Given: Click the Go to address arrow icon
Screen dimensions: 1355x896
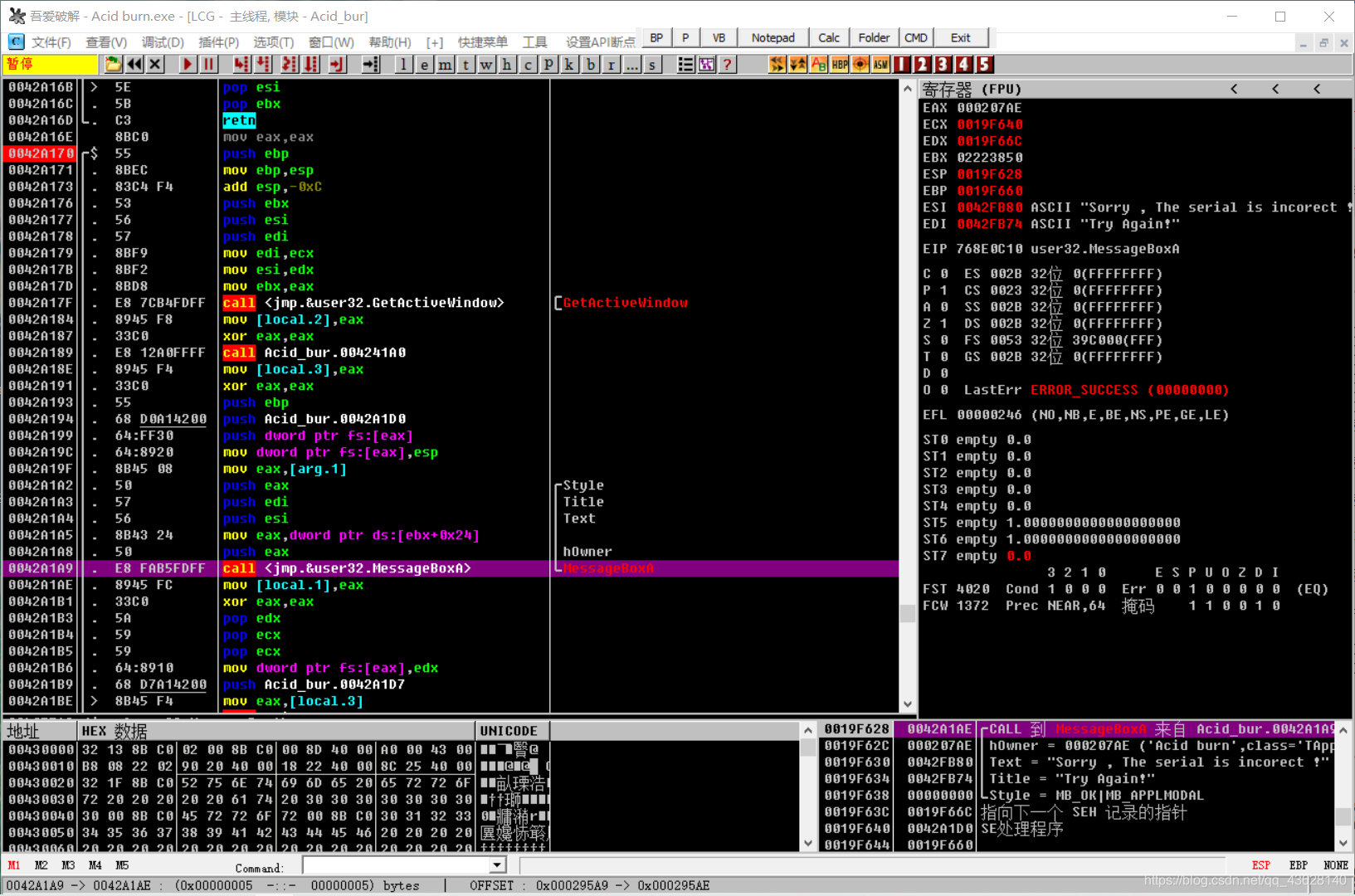Looking at the screenshot, I should (371, 64).
